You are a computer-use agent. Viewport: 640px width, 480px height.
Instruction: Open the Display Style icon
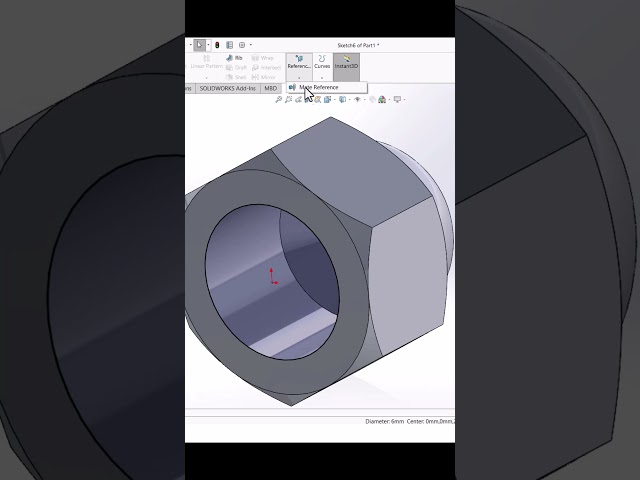tap(342, 99)
